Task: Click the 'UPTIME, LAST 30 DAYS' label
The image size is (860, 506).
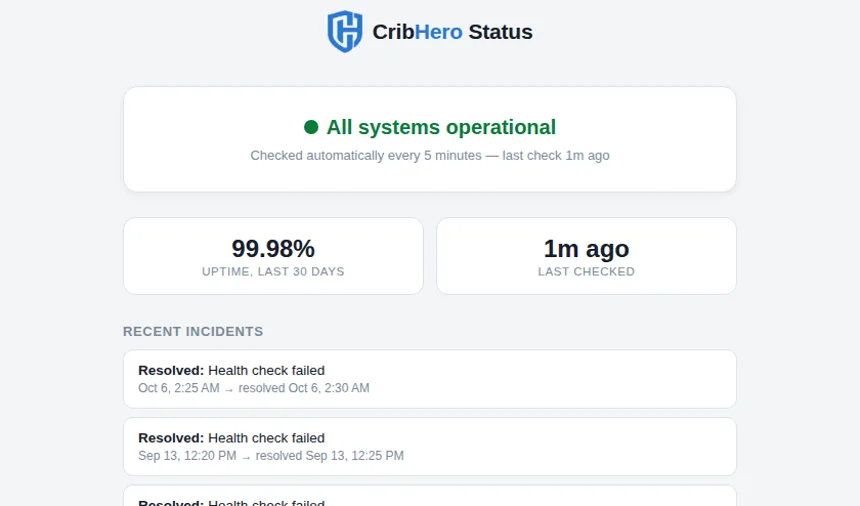Action: pos(273,271)
